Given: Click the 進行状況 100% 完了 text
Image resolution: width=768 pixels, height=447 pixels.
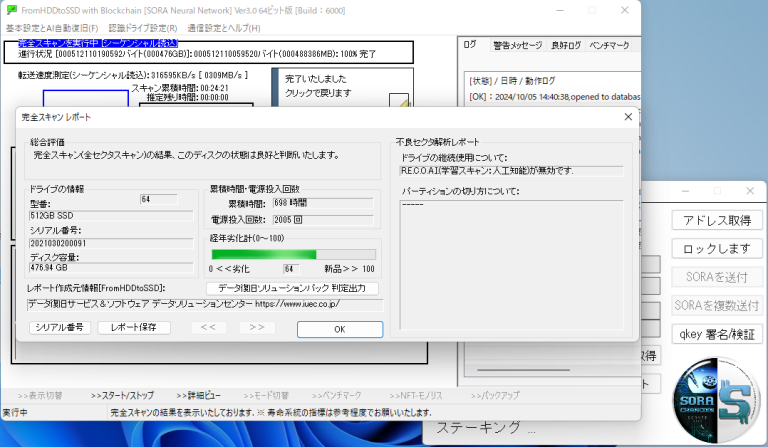Looking at the screenshot, I should pyautogui.click(x=197, y=54).
